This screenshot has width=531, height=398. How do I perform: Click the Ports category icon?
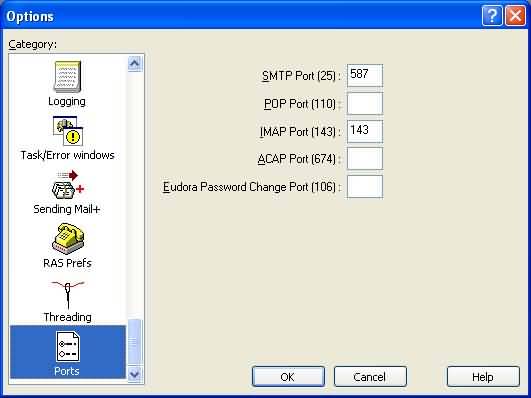[x=68, y=347]
